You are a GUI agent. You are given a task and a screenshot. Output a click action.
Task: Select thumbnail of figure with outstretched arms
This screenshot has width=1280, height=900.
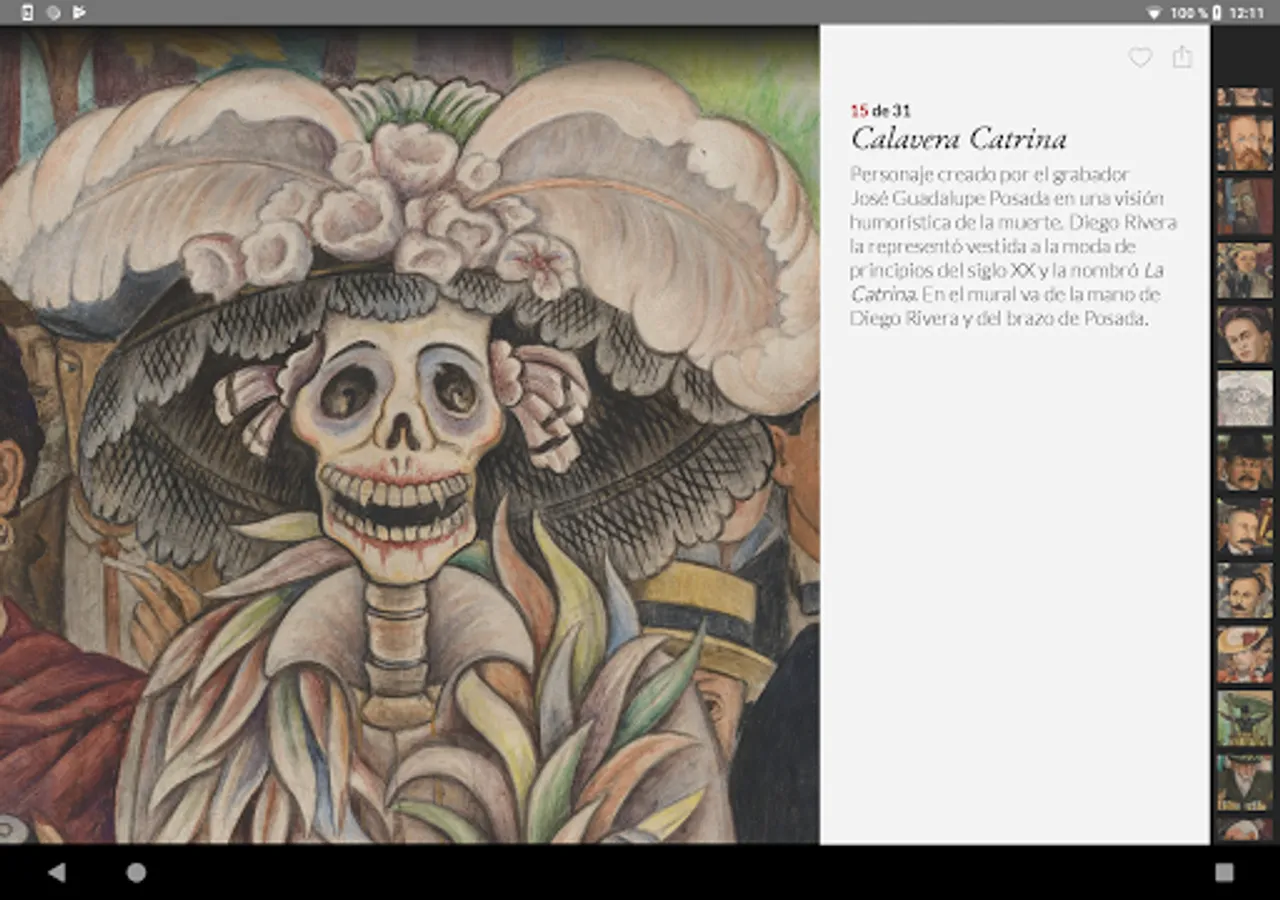pos(1245,718)
